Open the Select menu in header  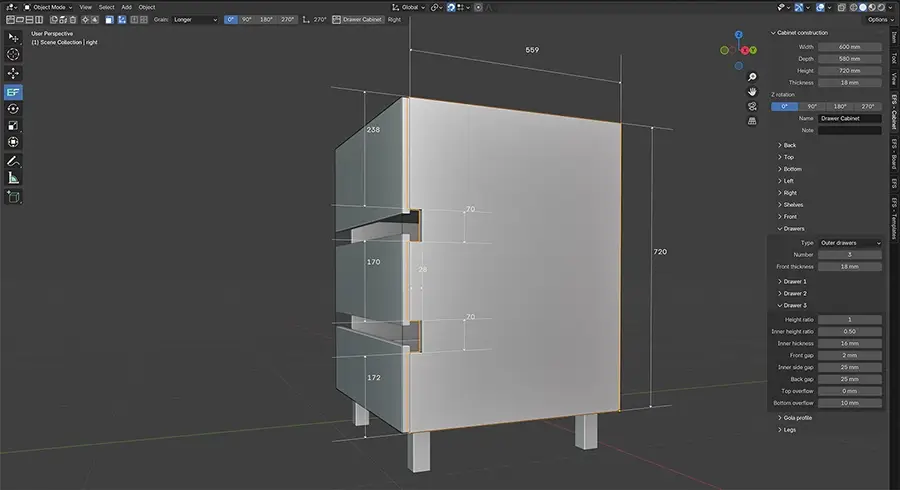[x=106, y=7]
